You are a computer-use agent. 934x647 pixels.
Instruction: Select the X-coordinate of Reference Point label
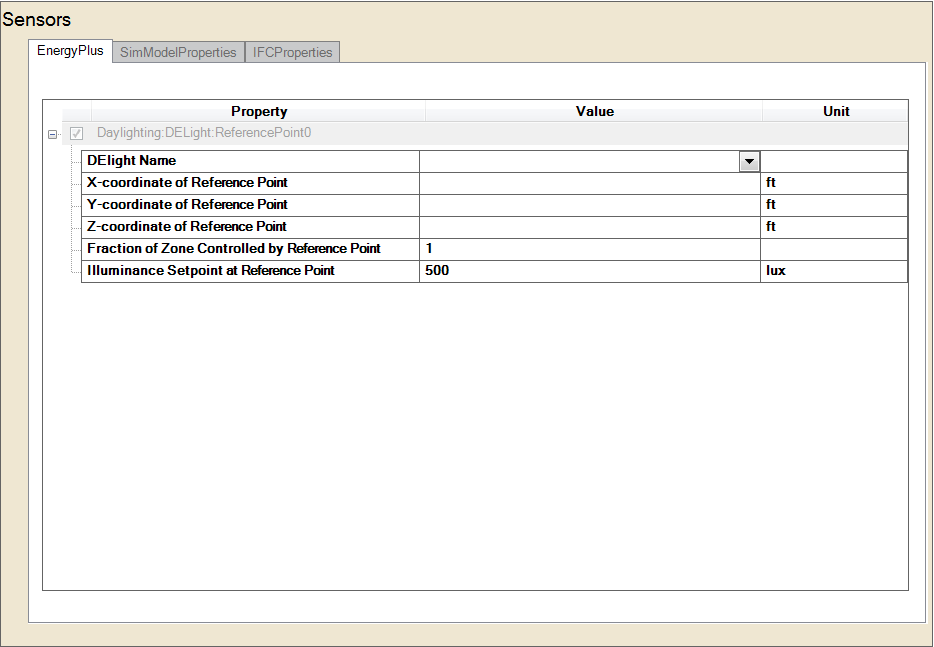[x=187, y=183]
